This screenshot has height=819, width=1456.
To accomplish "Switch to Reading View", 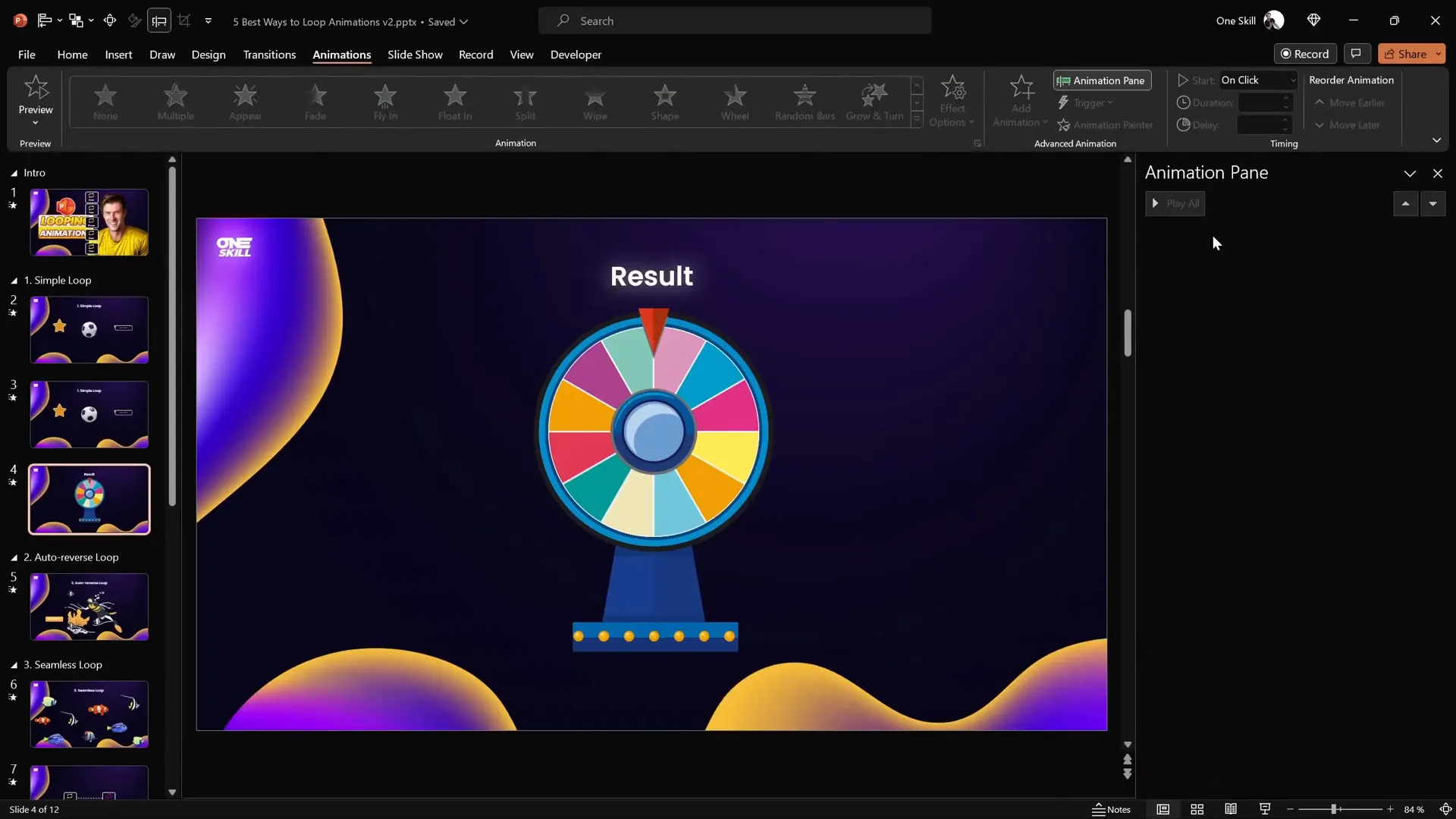I will click(x=1231, y=809).
